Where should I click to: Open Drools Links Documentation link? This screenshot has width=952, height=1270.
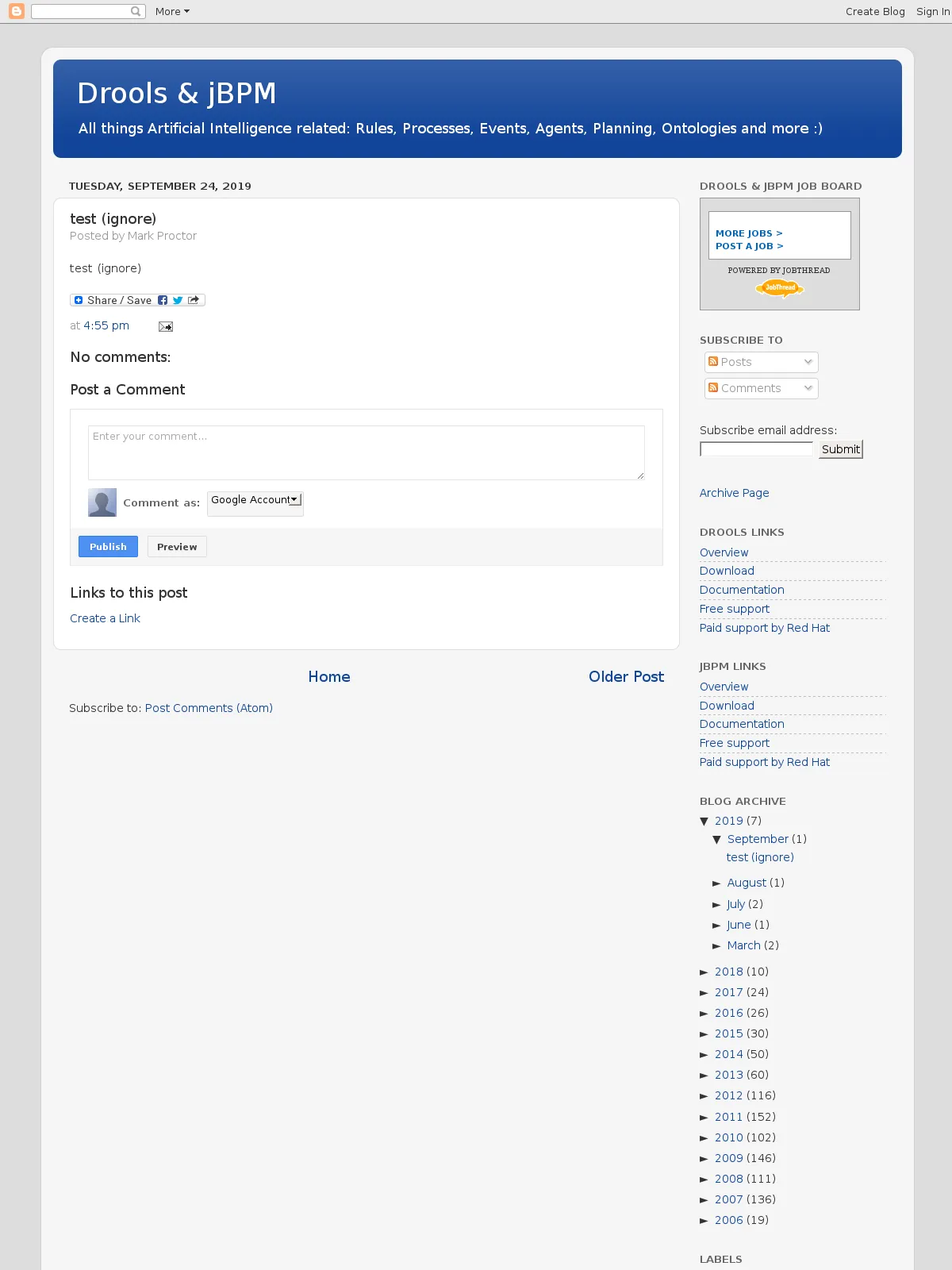[742, 590]
